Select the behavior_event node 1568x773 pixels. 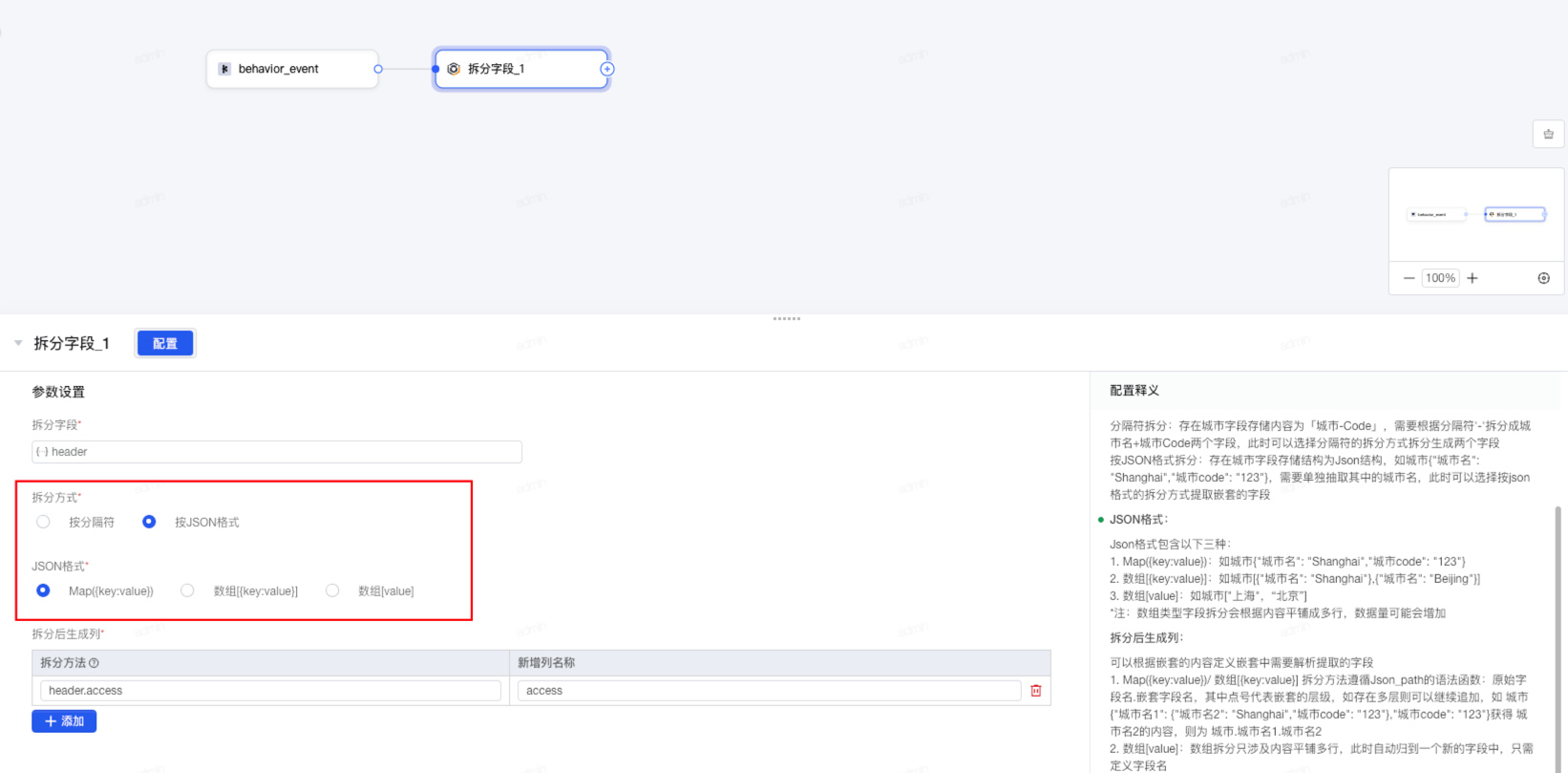[x=292, y=69]
